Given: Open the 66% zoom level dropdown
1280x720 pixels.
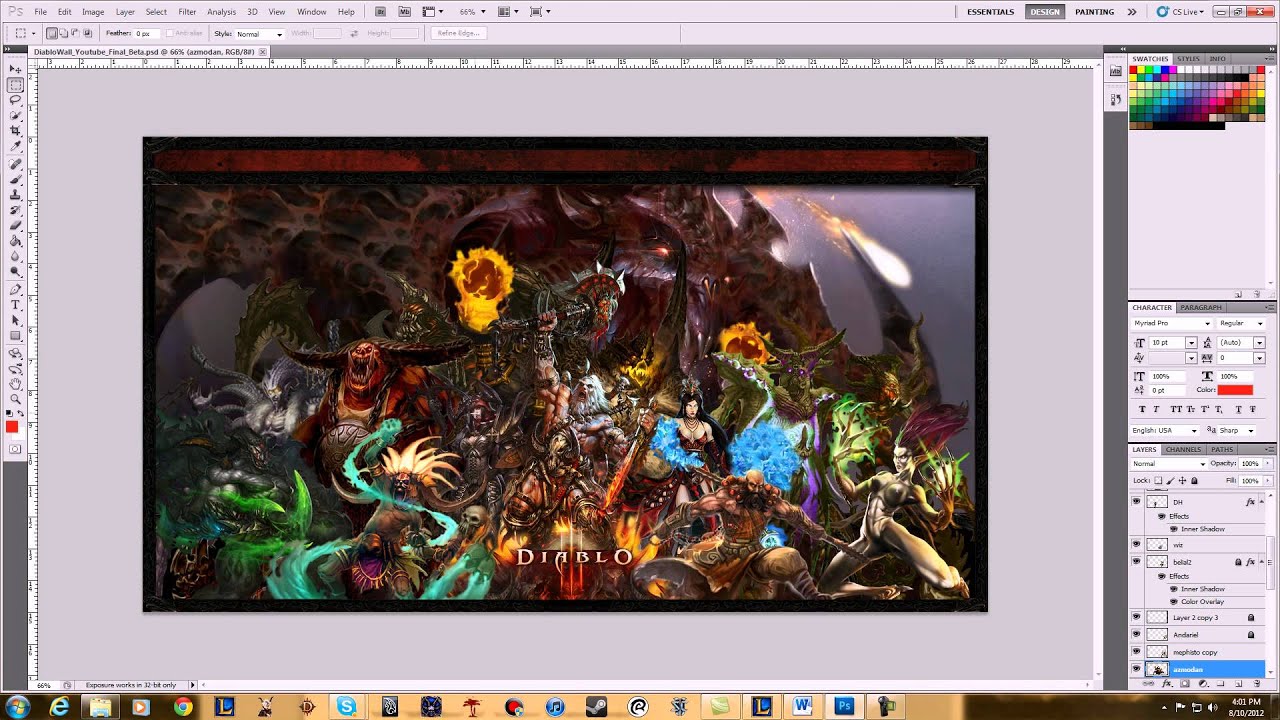Looking at the screenshot, I should click(x=472, y=12).
